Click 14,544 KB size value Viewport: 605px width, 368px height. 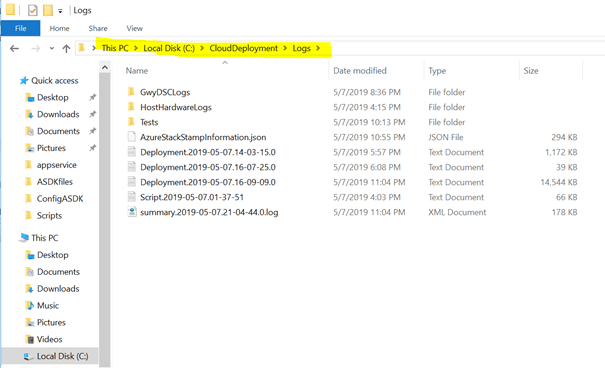click(x=559, y=182)
